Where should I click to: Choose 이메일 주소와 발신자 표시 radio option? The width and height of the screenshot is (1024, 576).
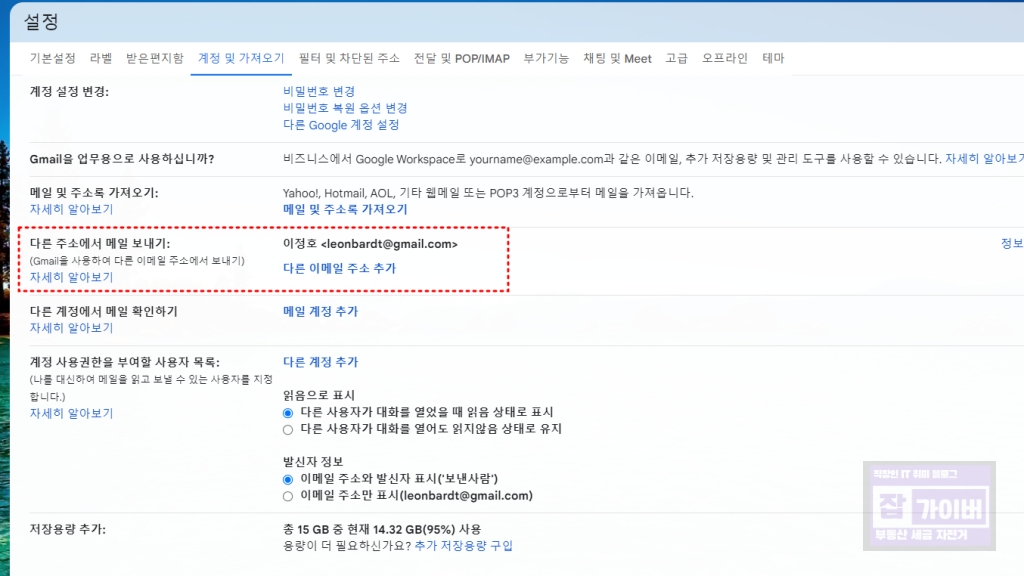point(288,479)
